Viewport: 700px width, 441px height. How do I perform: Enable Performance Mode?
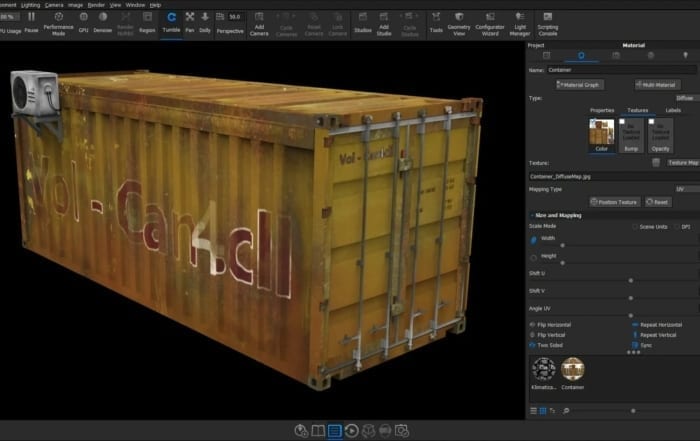tap(58, 23)
